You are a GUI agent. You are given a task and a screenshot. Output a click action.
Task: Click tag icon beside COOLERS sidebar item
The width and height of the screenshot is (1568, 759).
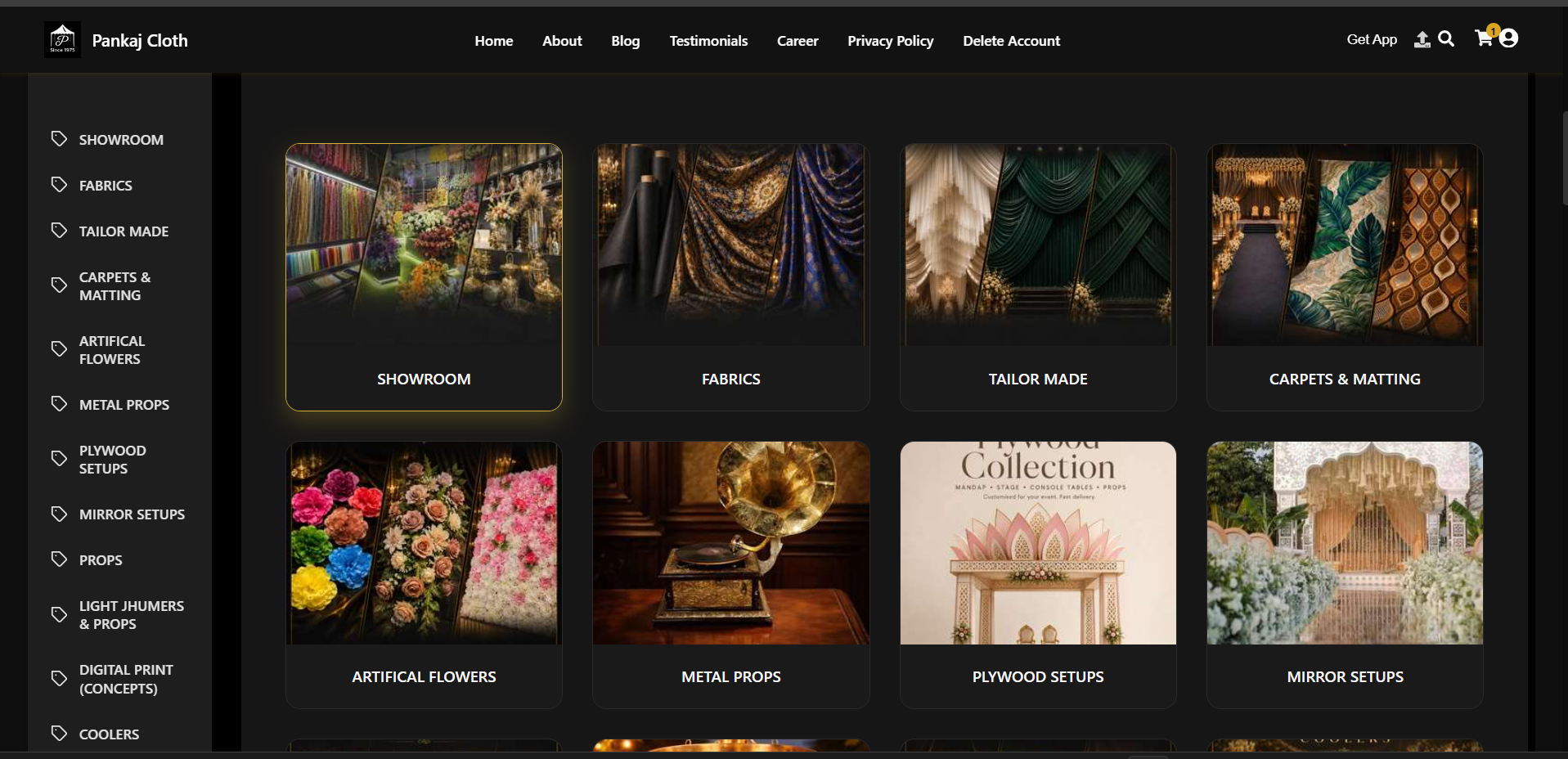[59, 733]
